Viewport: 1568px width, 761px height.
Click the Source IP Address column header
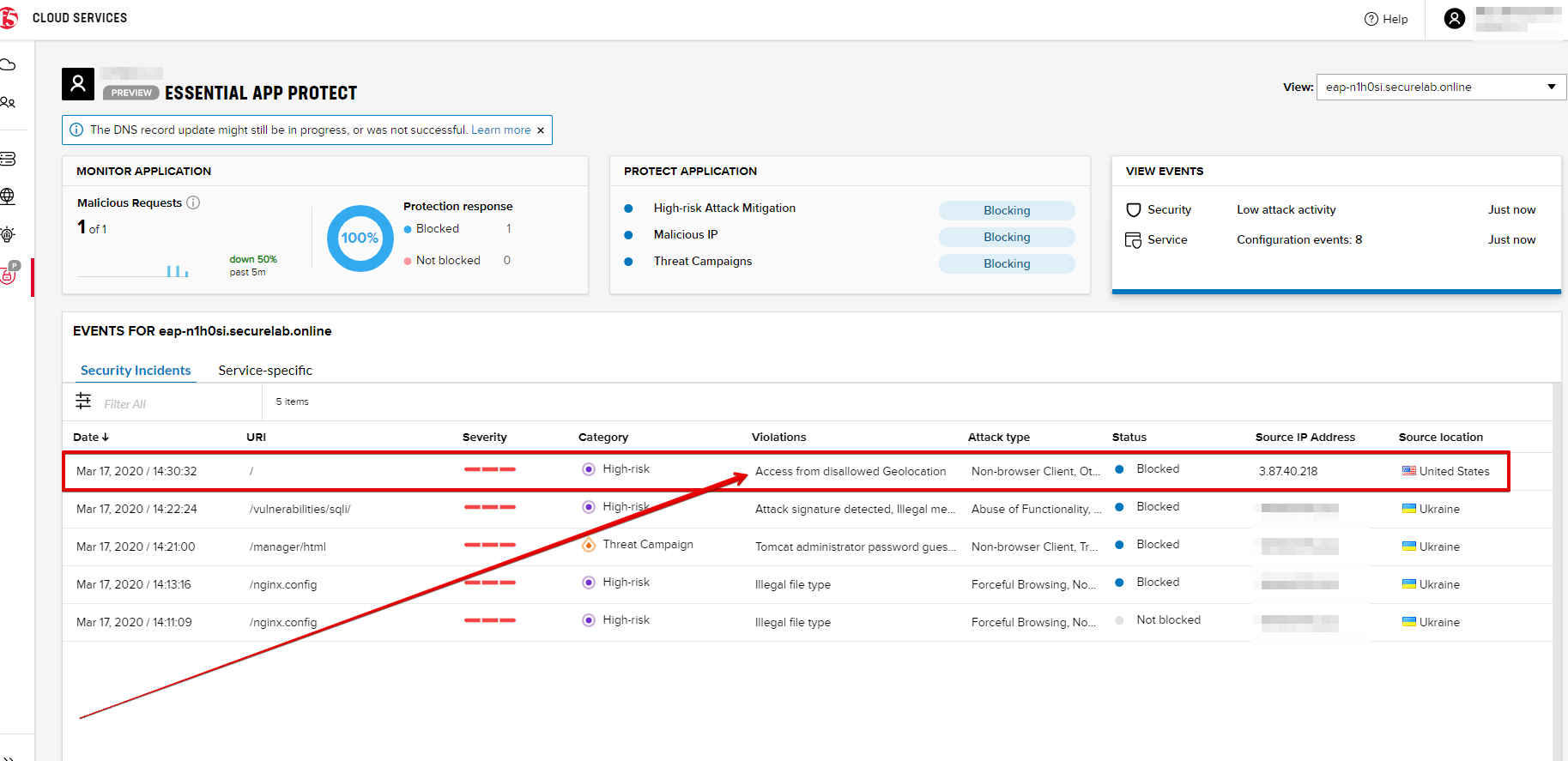pyautogui.click(x=1305, y=437)
